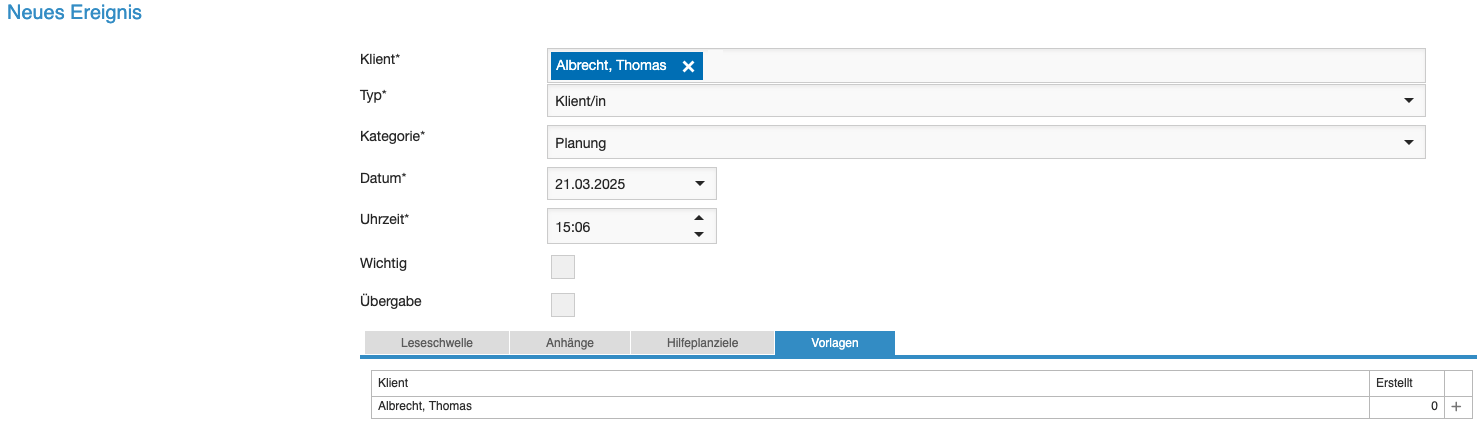Open the Datum calendar dropdown arrow

[699, 184]
